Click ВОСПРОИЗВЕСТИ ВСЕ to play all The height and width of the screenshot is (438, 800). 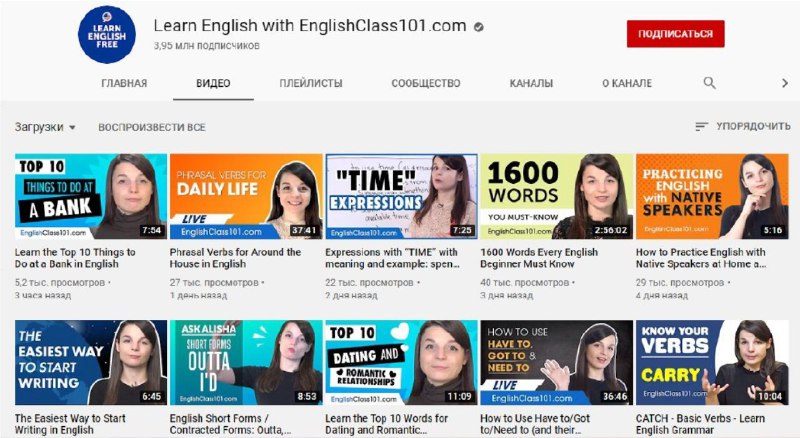(152, 127)
